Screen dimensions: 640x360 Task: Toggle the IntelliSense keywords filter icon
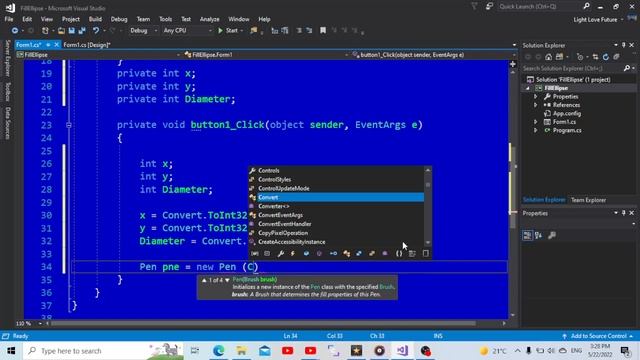click(x=412, y=253)
